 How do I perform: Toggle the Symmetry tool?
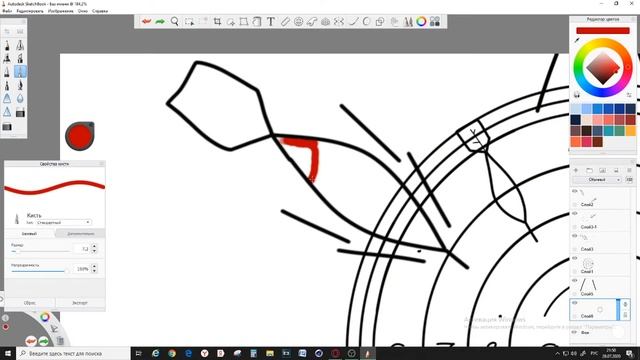coord(339,22)
